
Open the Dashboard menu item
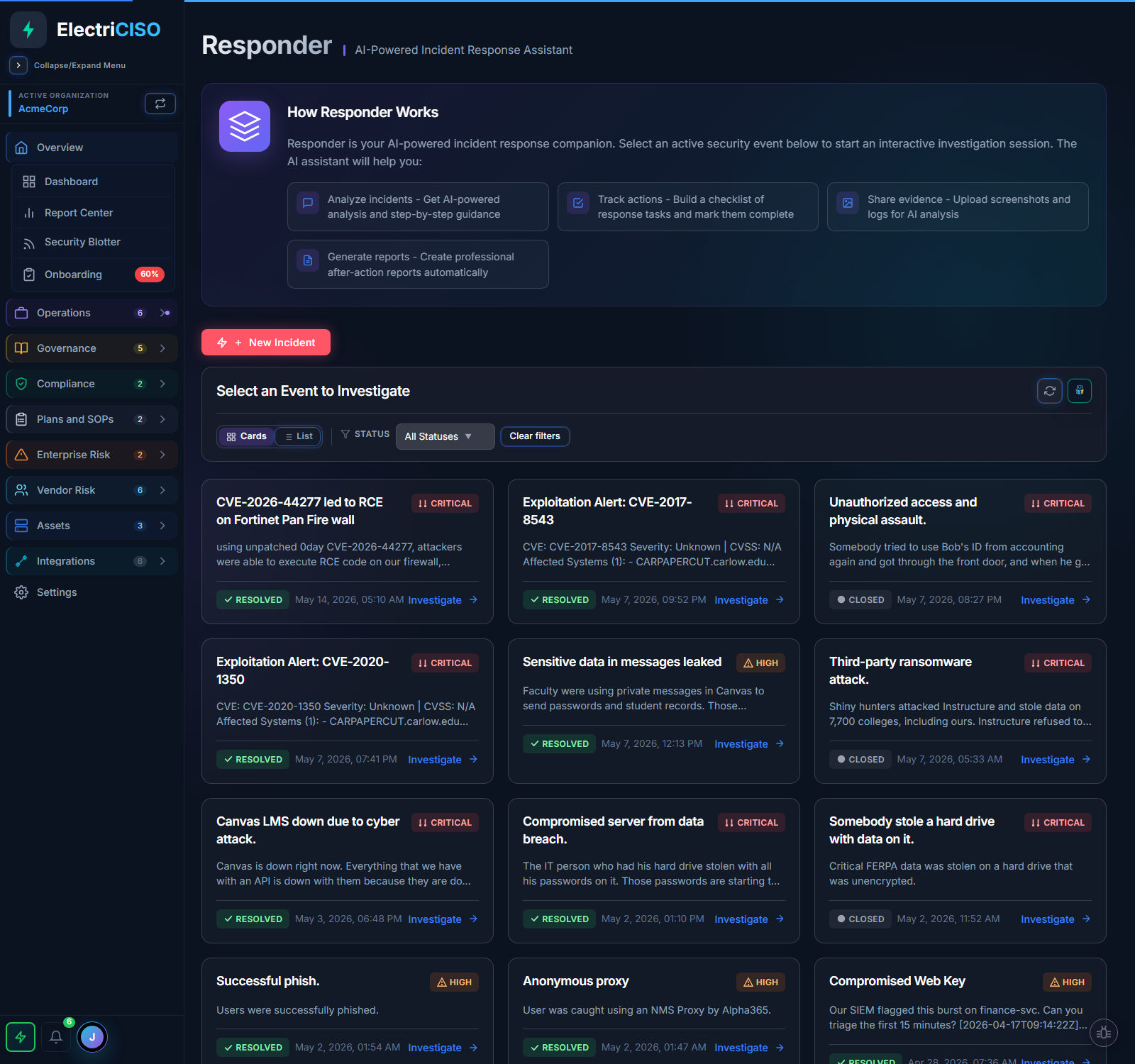pos(94,182)
